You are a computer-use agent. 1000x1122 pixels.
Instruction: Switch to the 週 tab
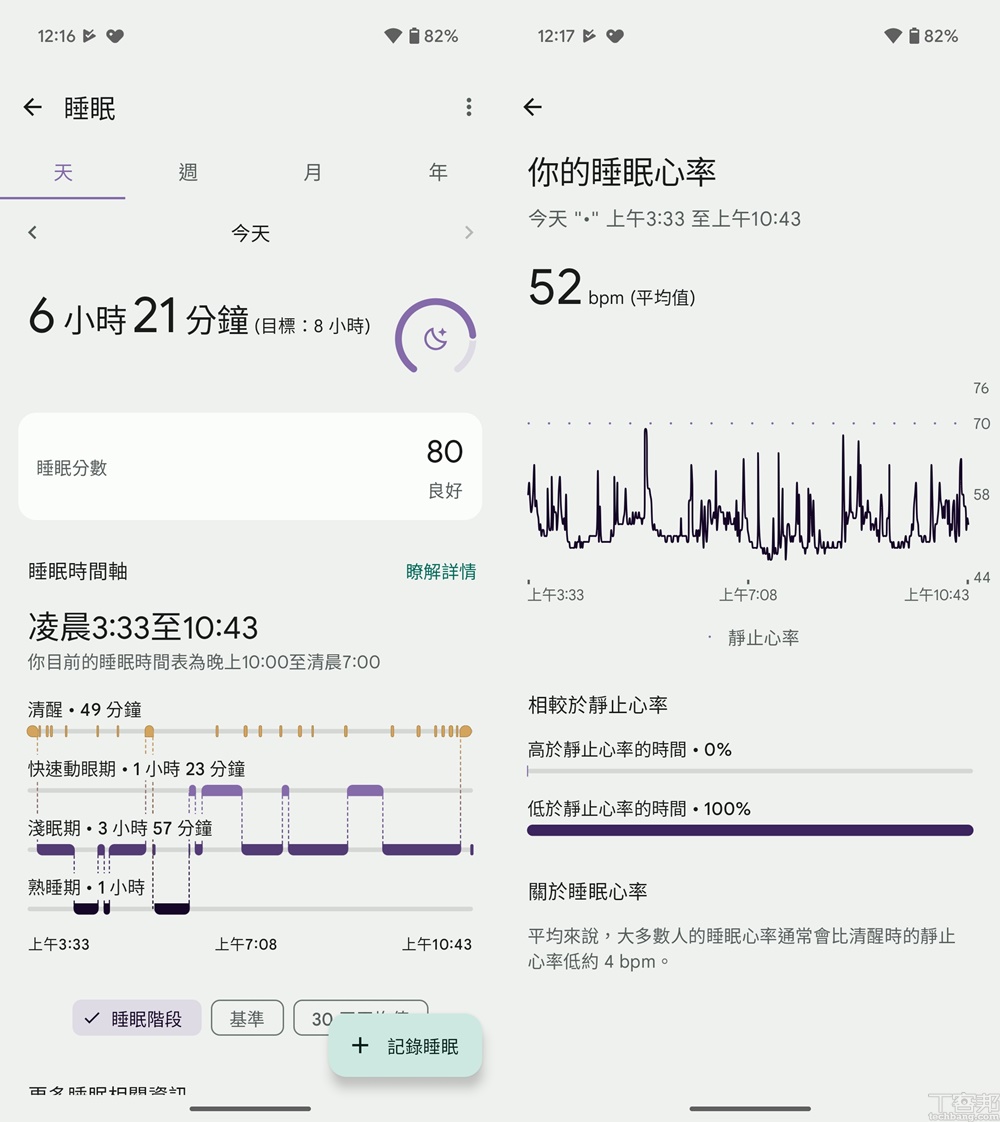coord(188,172)
